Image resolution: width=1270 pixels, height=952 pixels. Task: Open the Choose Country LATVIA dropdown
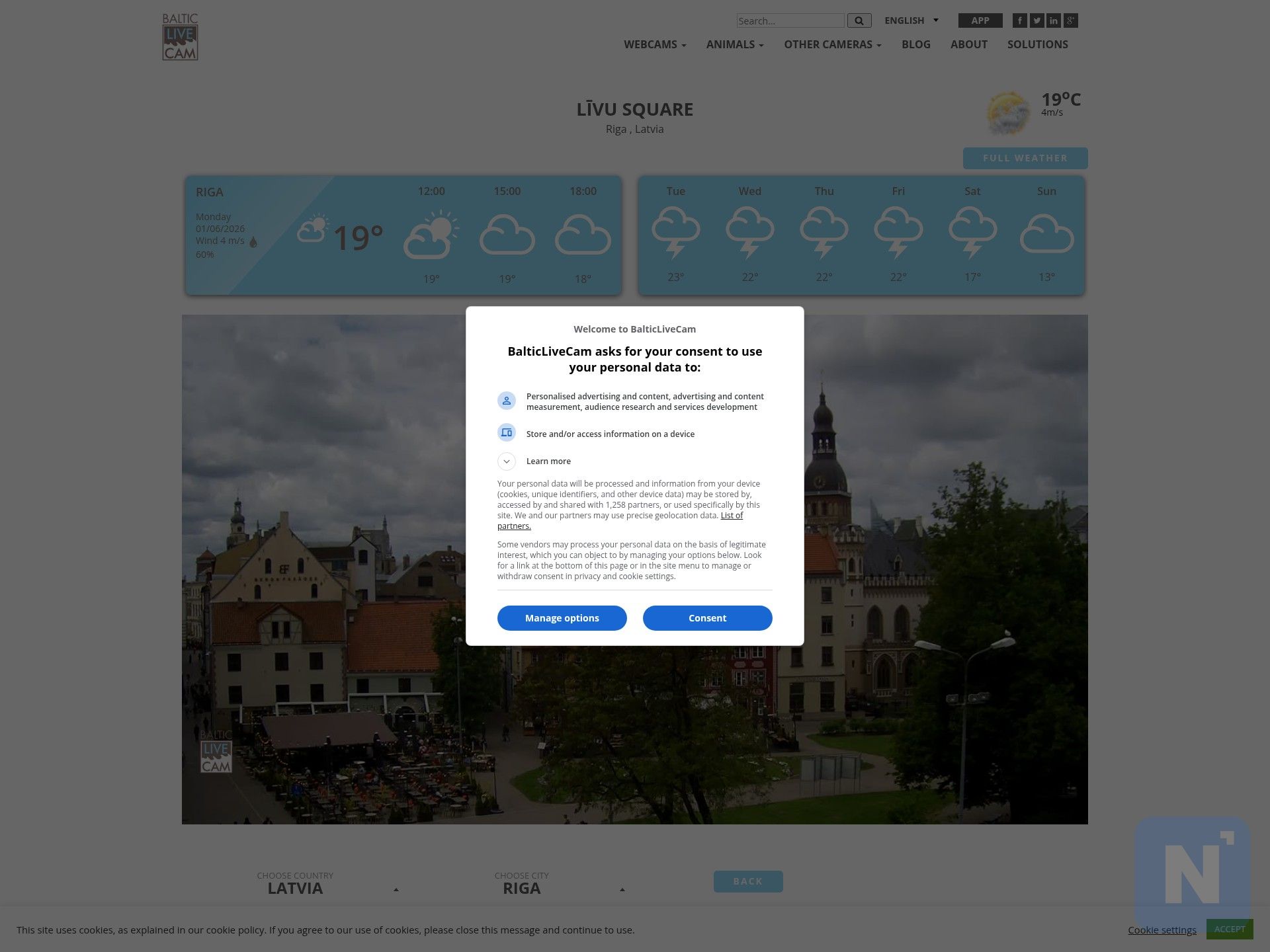[328, 884]
